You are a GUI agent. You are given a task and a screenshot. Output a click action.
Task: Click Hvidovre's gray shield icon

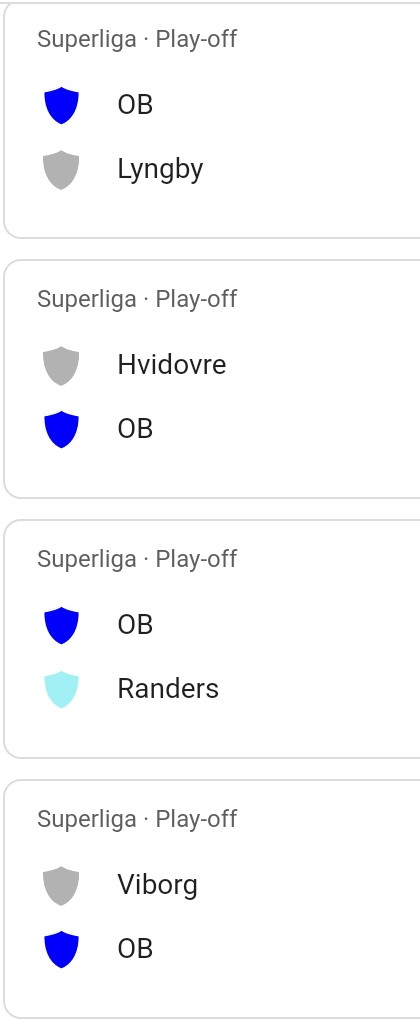(61, 365)
